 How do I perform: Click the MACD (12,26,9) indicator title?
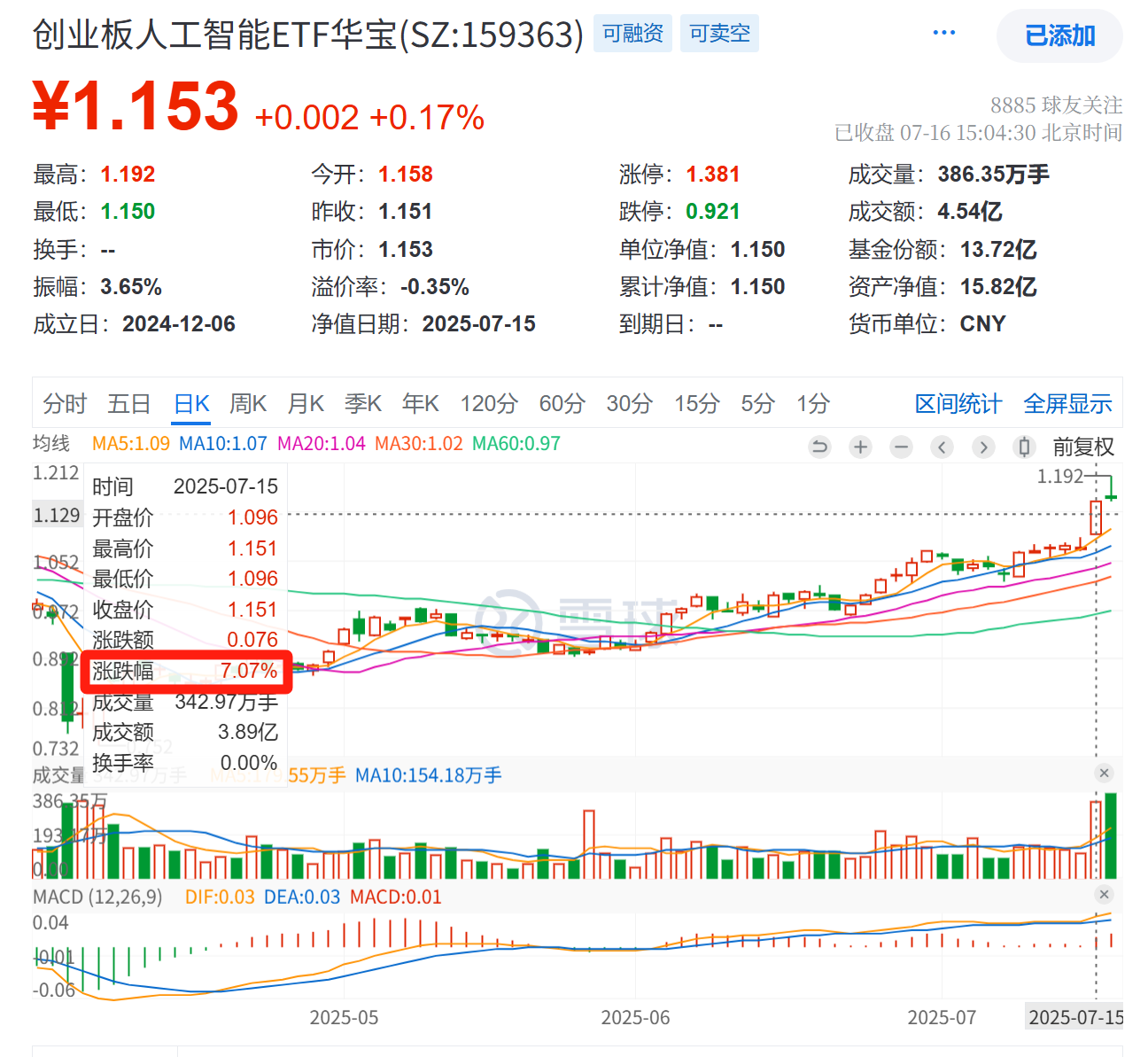pos(97,897)
